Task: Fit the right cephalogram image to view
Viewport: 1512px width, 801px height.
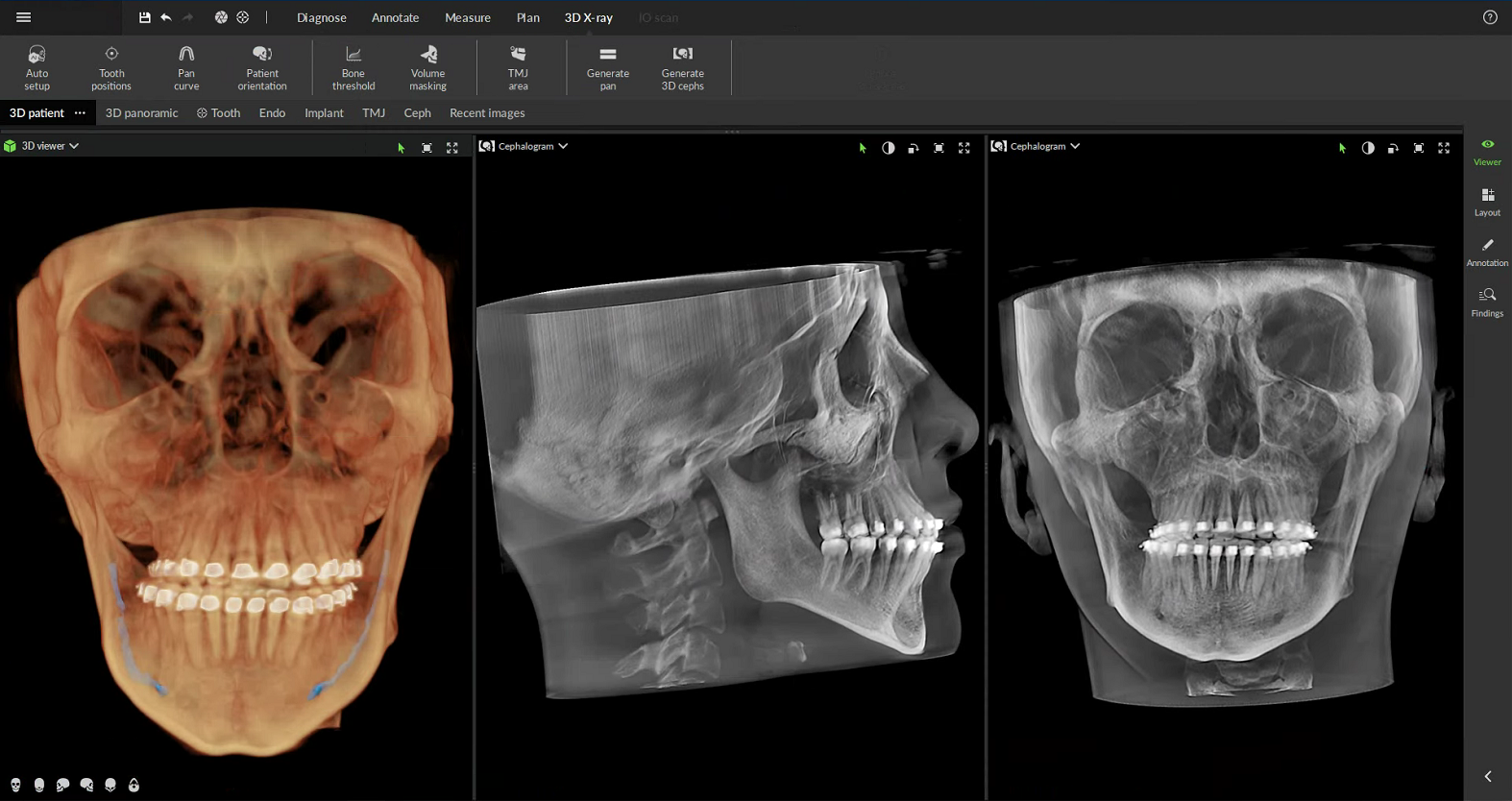Action: pos(1419,148)
